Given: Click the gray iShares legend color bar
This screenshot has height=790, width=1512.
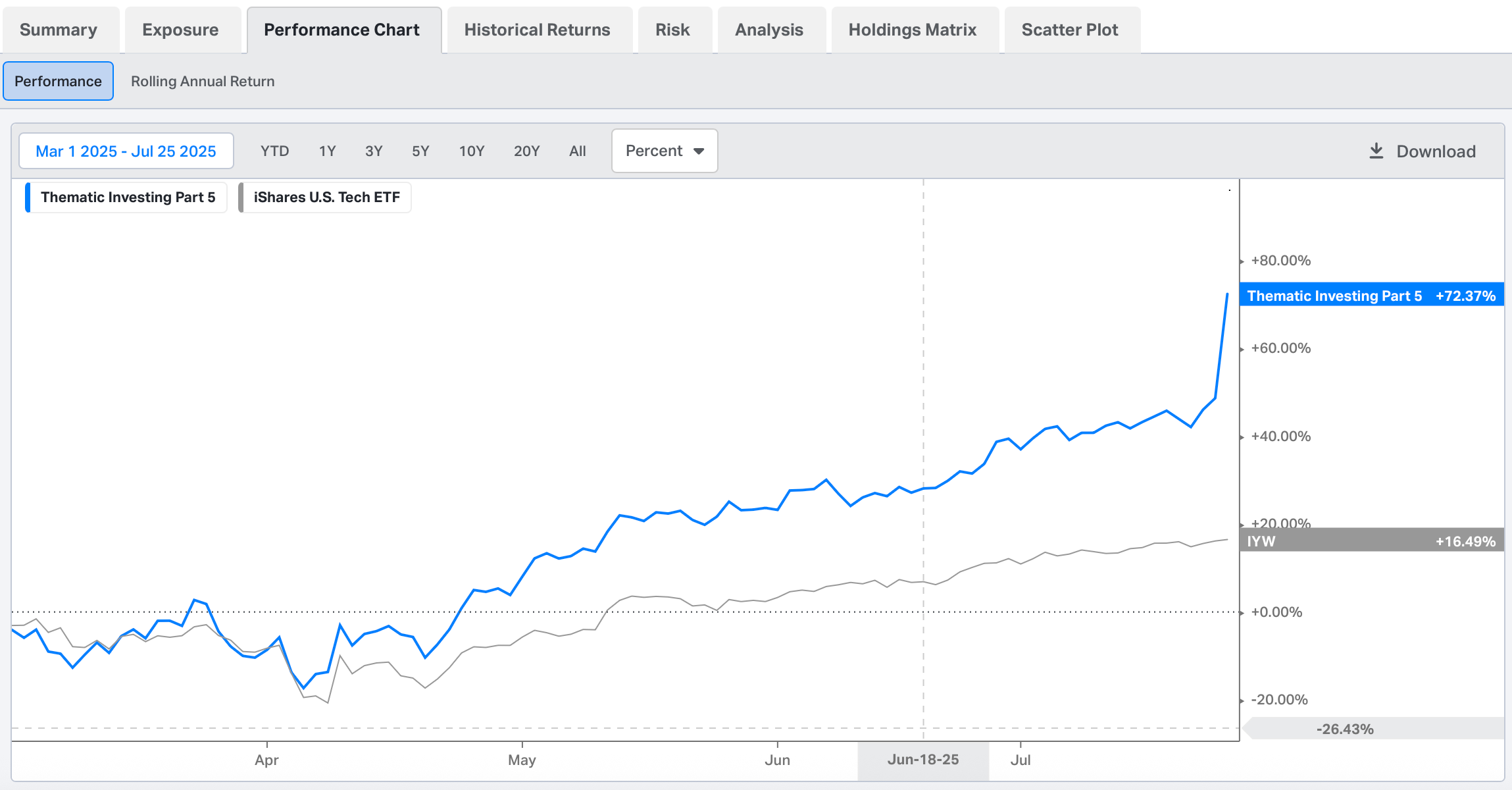Looking at the screenshot, I should pyautogui.click(x=241, y=197).
